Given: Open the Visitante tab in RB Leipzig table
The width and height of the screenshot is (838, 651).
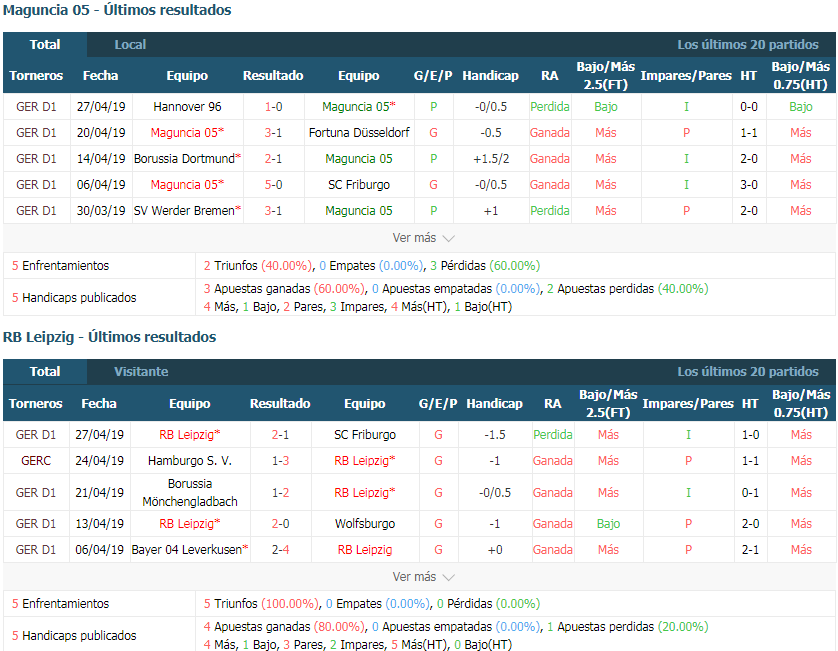Looking at the screenshot, I should tap(141, 372).
